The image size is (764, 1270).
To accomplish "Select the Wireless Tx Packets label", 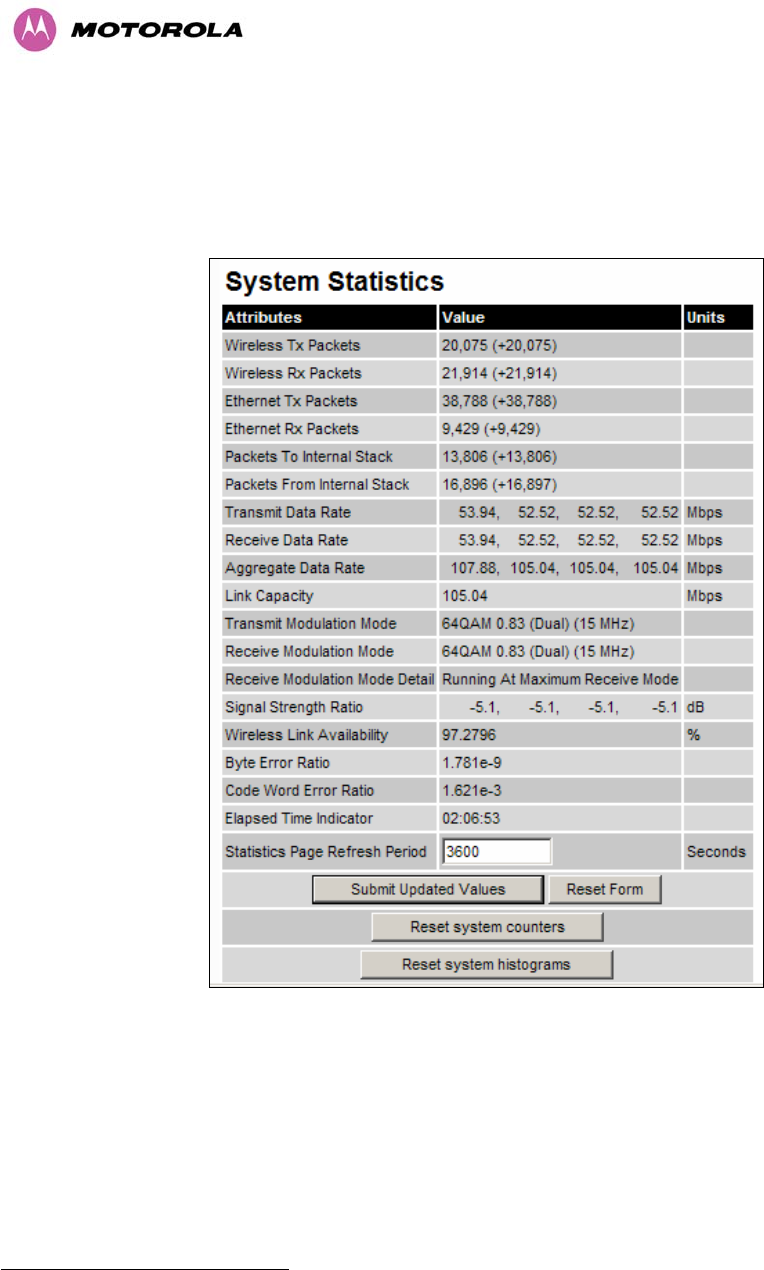I will coord(292,346).
